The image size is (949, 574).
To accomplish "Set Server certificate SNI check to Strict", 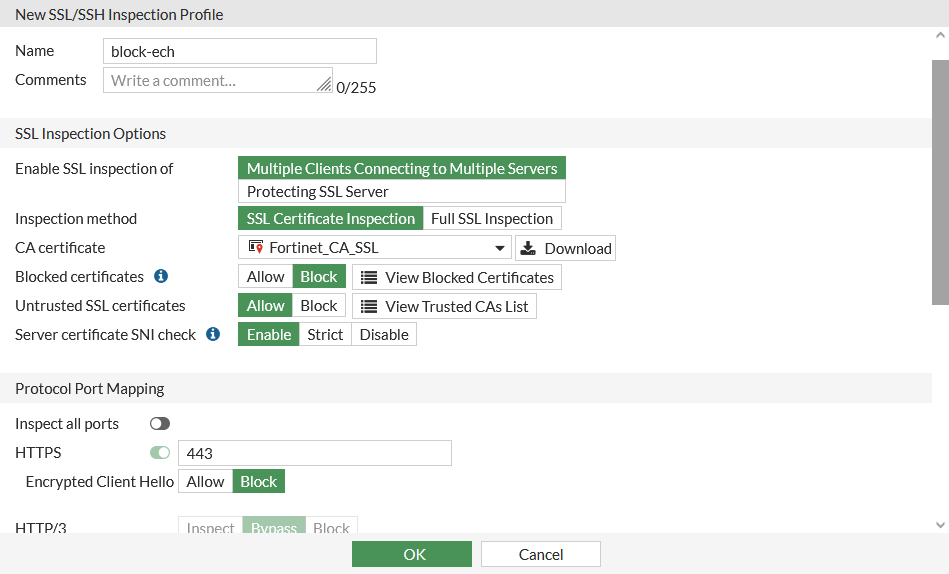I will 325,334.
